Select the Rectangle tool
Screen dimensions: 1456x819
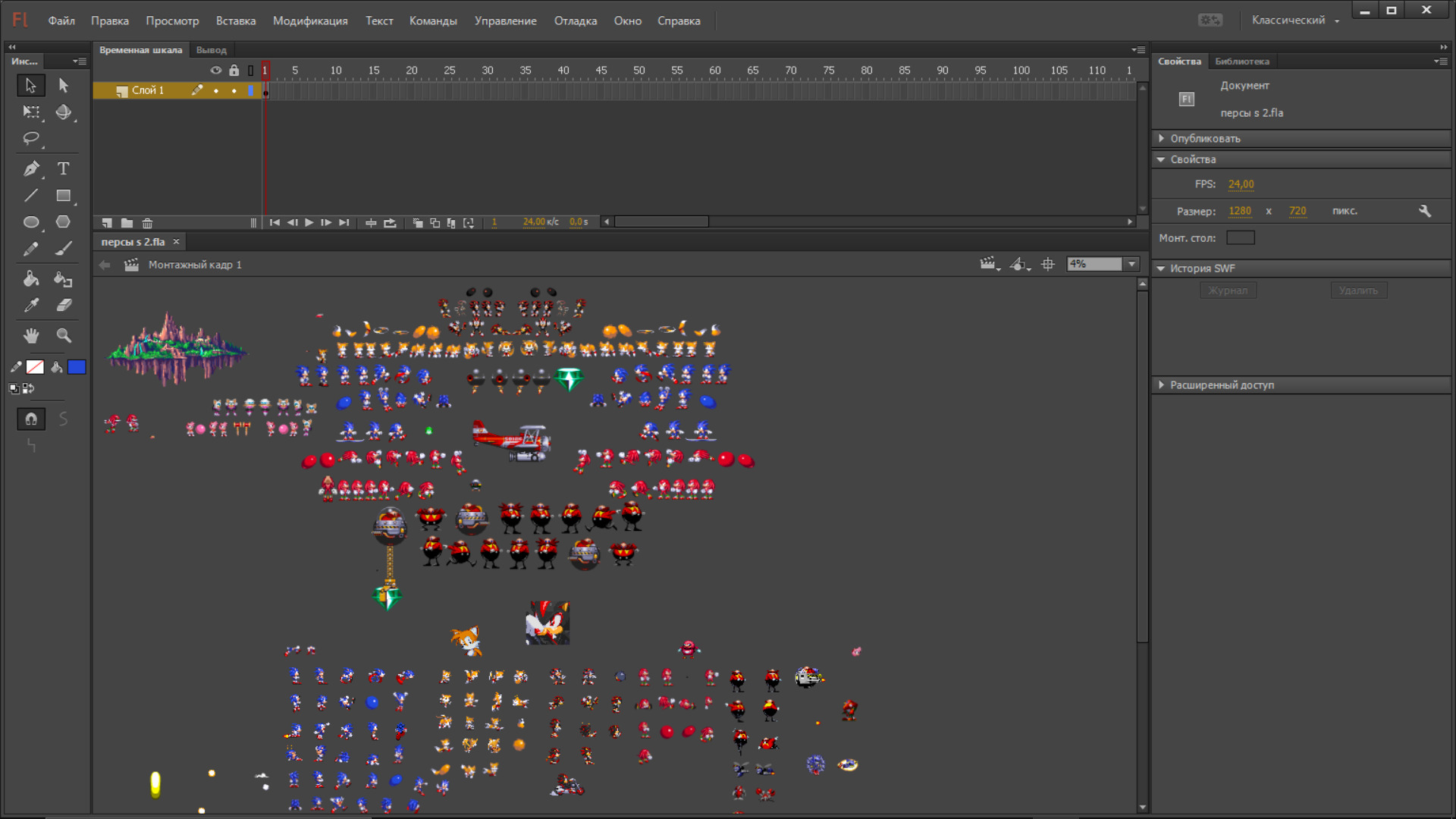(x=64, y=196)
